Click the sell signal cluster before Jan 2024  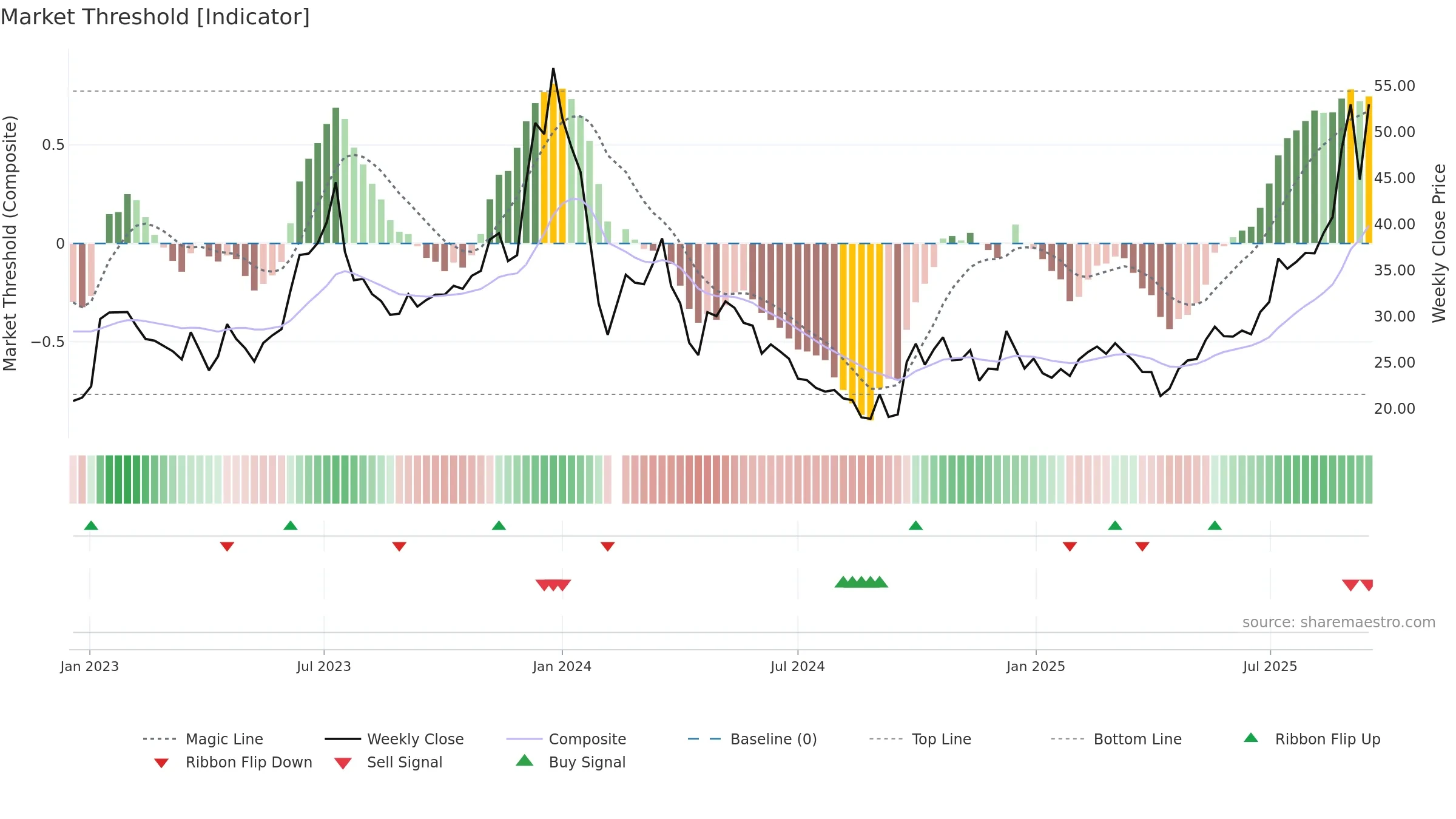(553, 585)
